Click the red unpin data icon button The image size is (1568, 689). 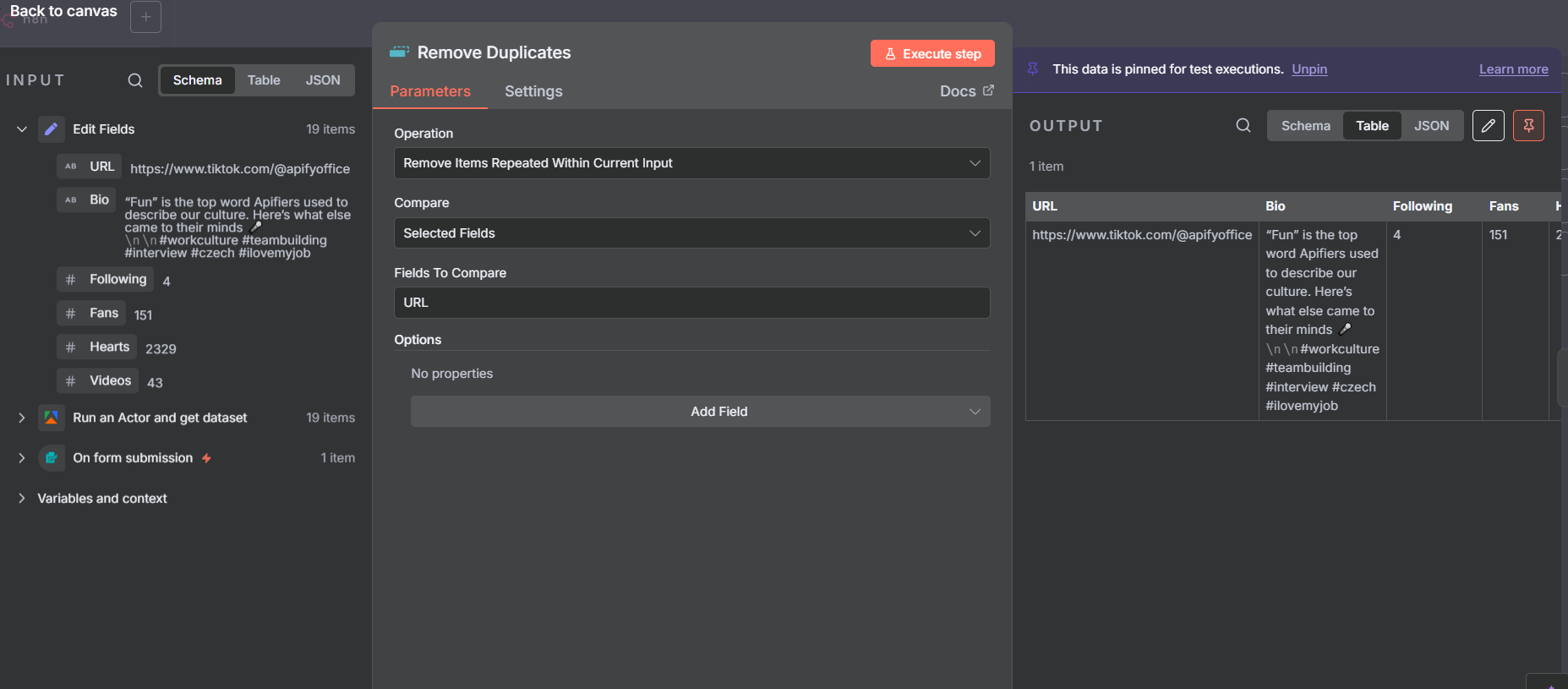tap(1528, 126)
